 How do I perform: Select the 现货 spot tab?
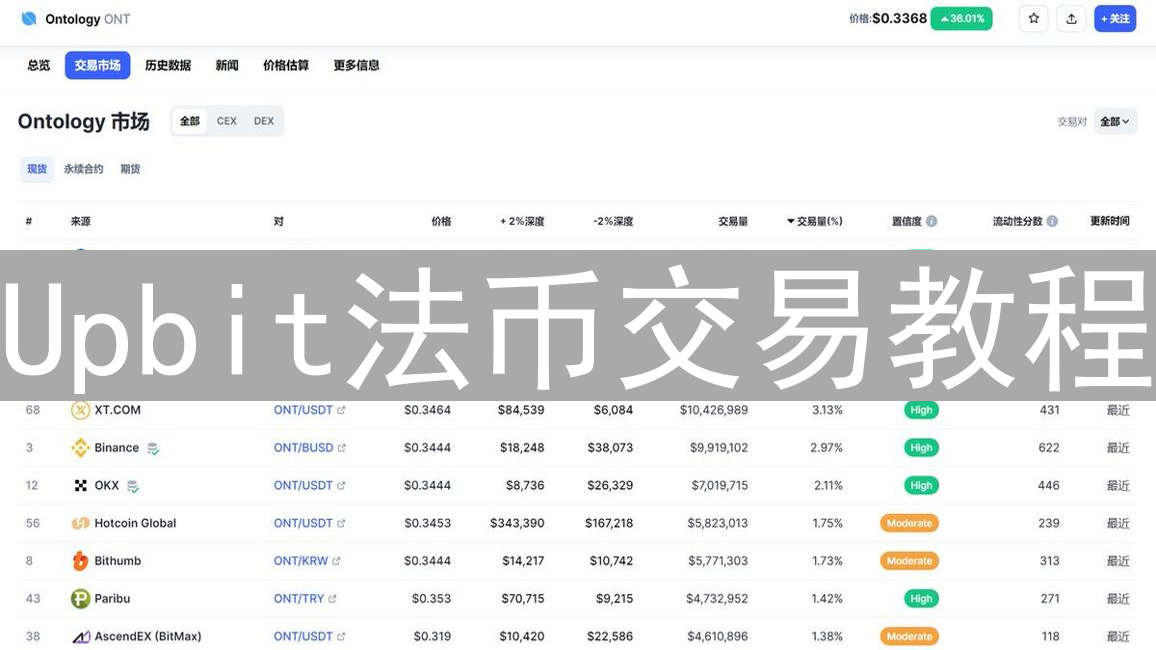coord(37,169)
